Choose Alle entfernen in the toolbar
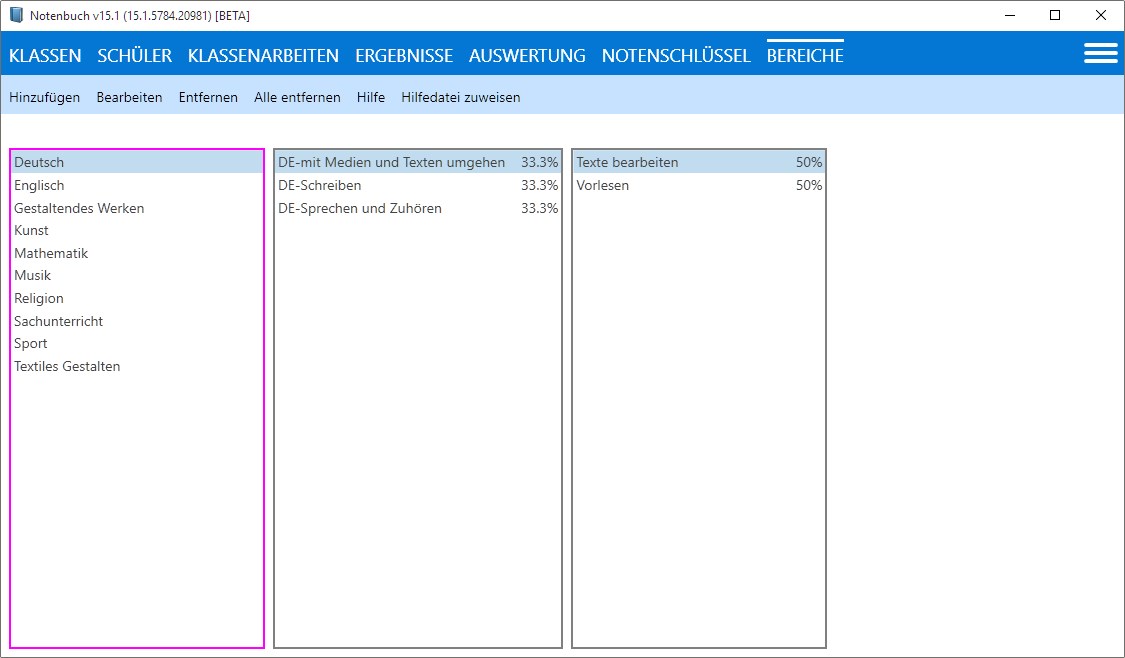The height and width of the screenshot is (658, 1125). click(297, 98)
